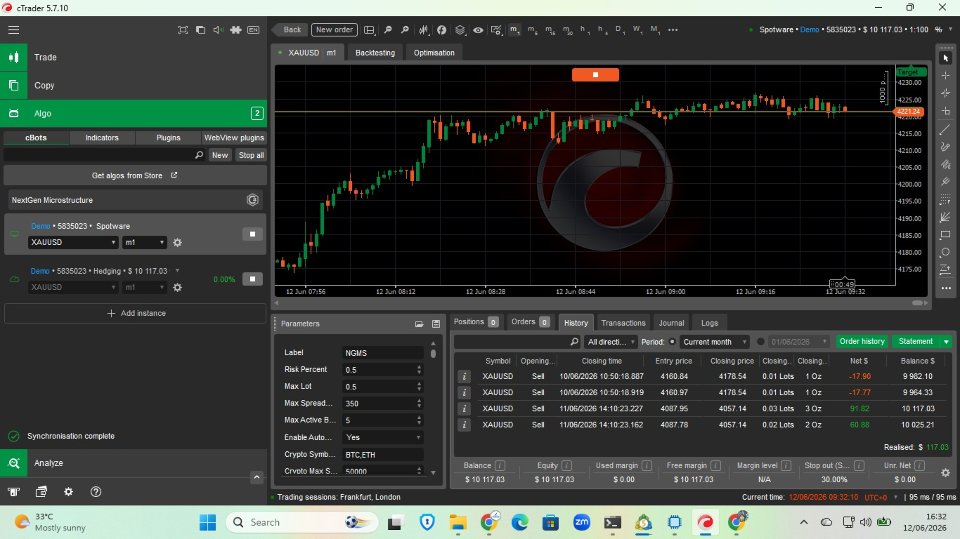This screenshot has width=960, height=539.
Task: Select the Period radio button
Action: pyautogui.click(x=672, y=342)
